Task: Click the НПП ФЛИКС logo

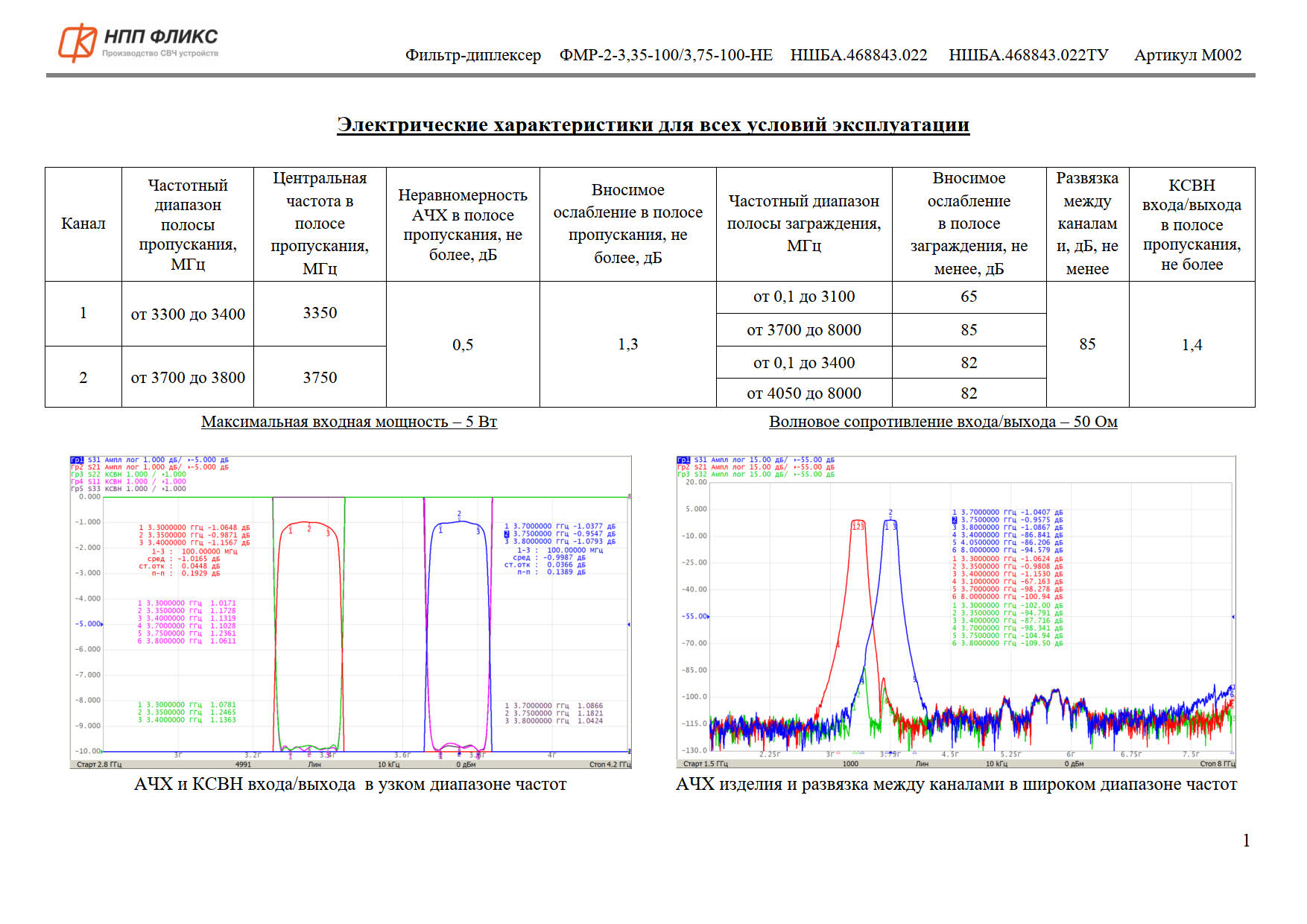Action: 139,42
